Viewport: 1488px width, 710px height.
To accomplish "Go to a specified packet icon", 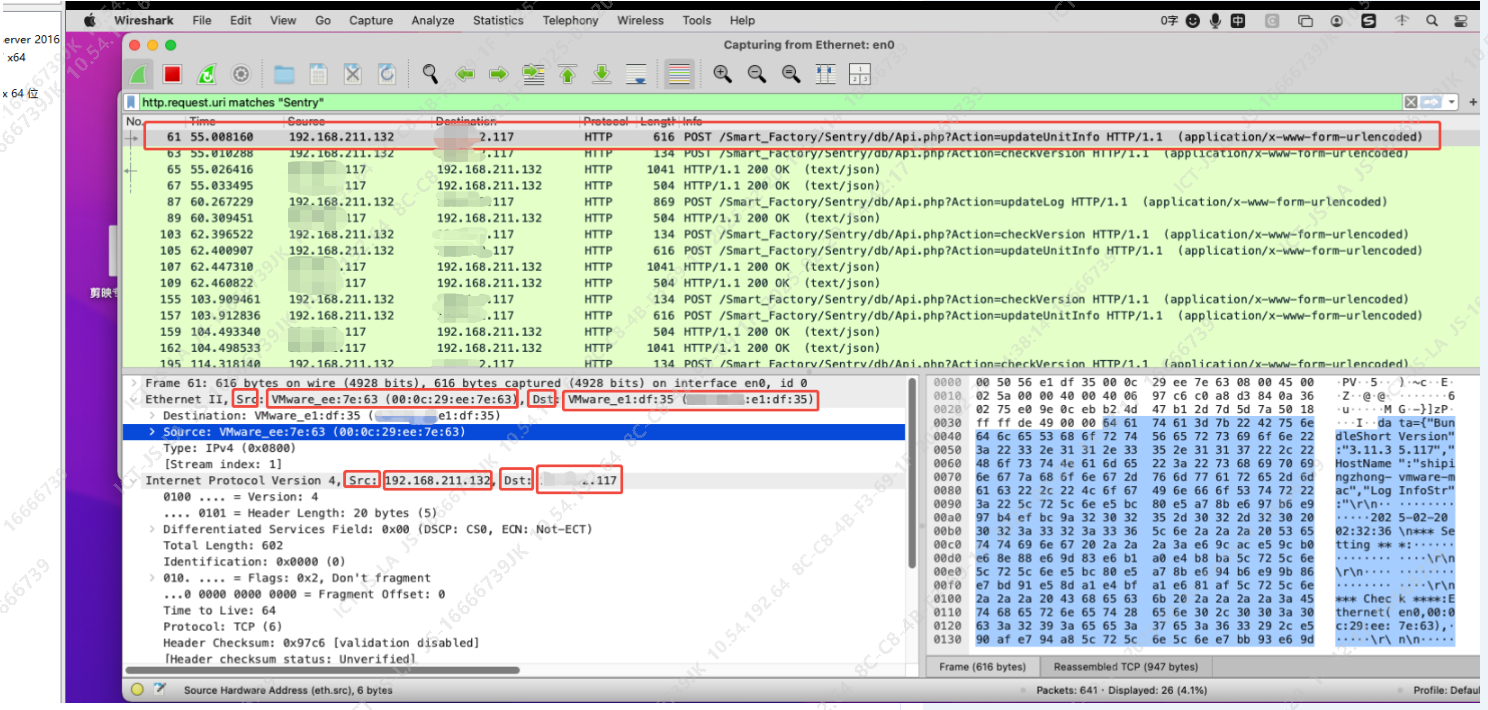I will click(x=534, y=74).
